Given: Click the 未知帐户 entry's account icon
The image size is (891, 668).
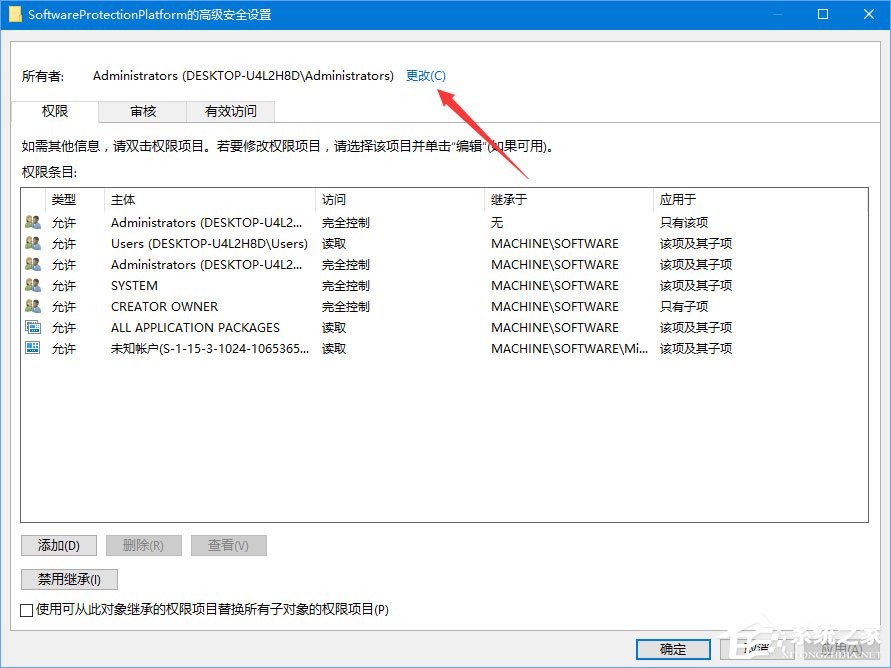Looking at the screenshot, I should [x=31, y=348].
